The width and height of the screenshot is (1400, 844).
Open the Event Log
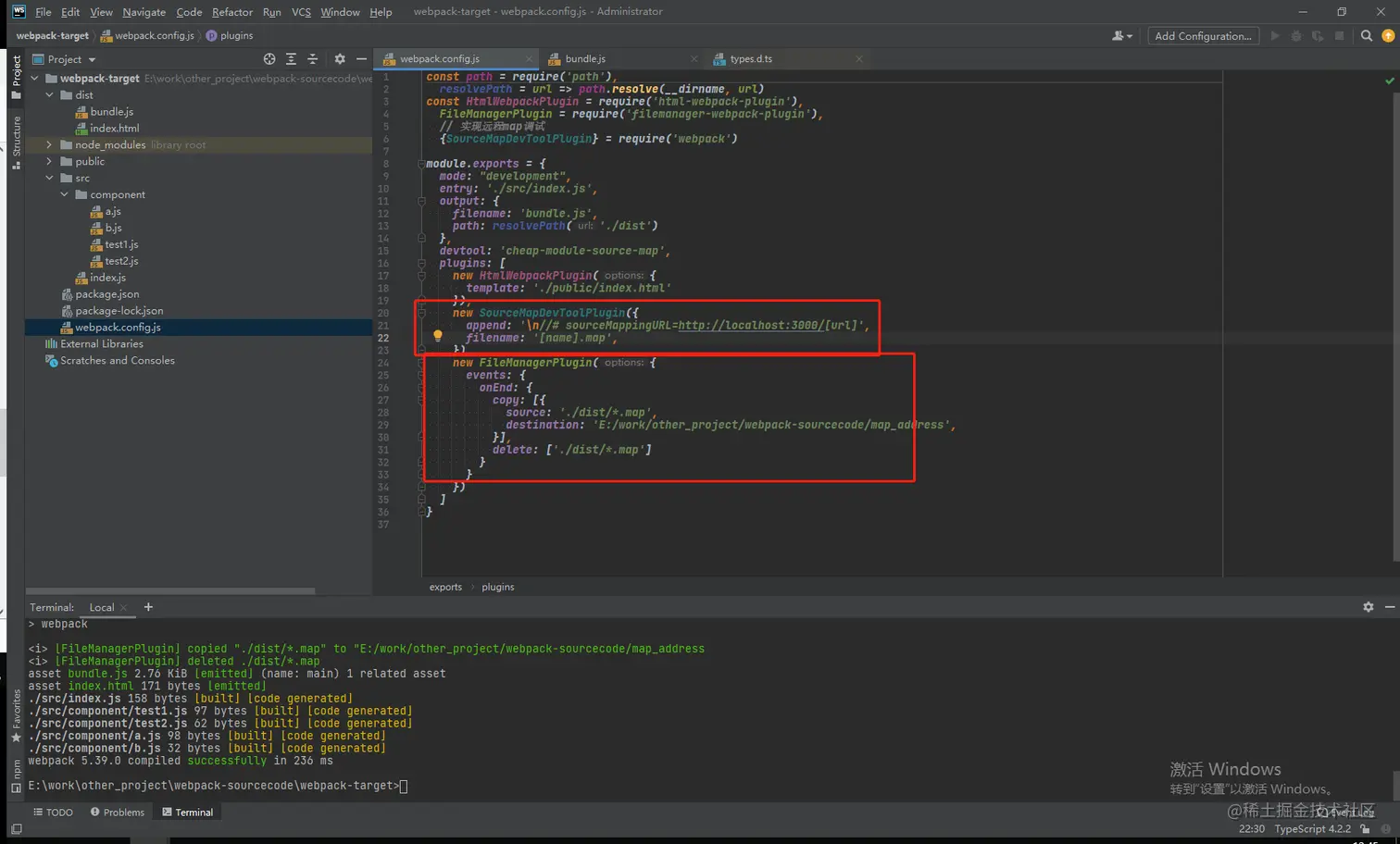click(1346, 813)
